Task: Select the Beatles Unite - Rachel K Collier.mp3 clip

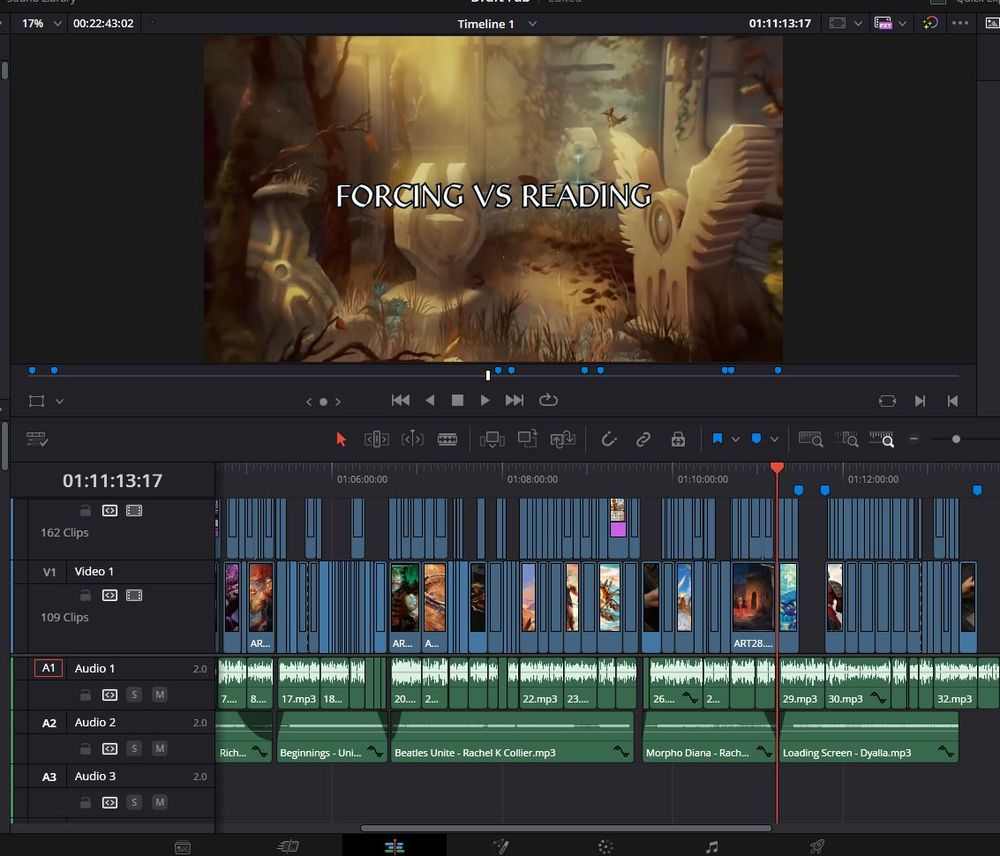Action: click(511, 737)
